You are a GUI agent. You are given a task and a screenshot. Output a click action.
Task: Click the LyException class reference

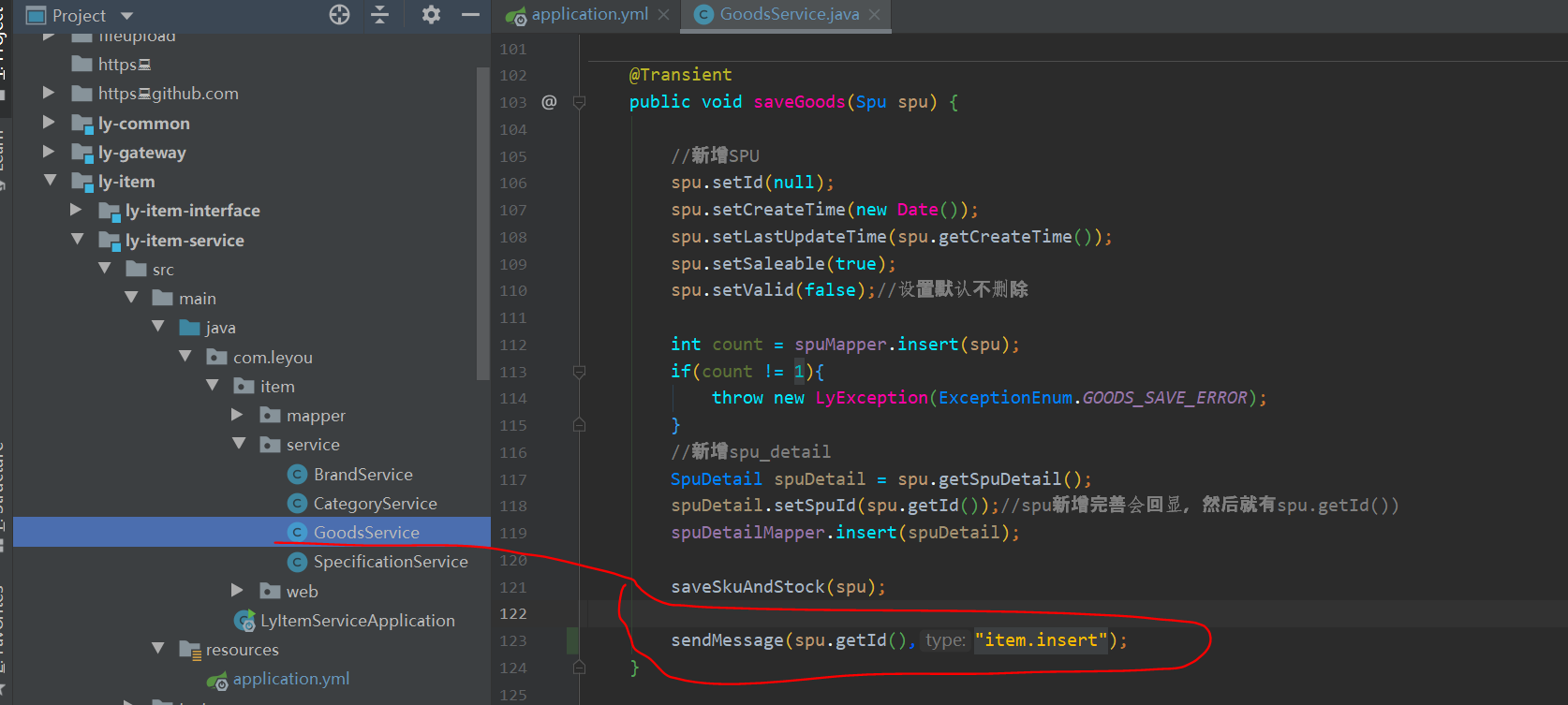871,398
